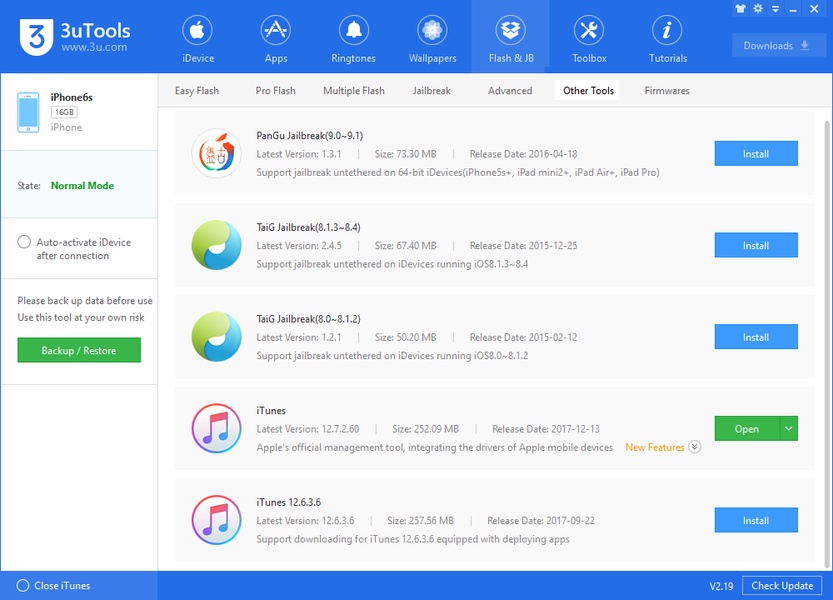The height and width of the screenshot is (600, 833).
Task: Open the Wallpapers section icon
Action: coord(432,31)
